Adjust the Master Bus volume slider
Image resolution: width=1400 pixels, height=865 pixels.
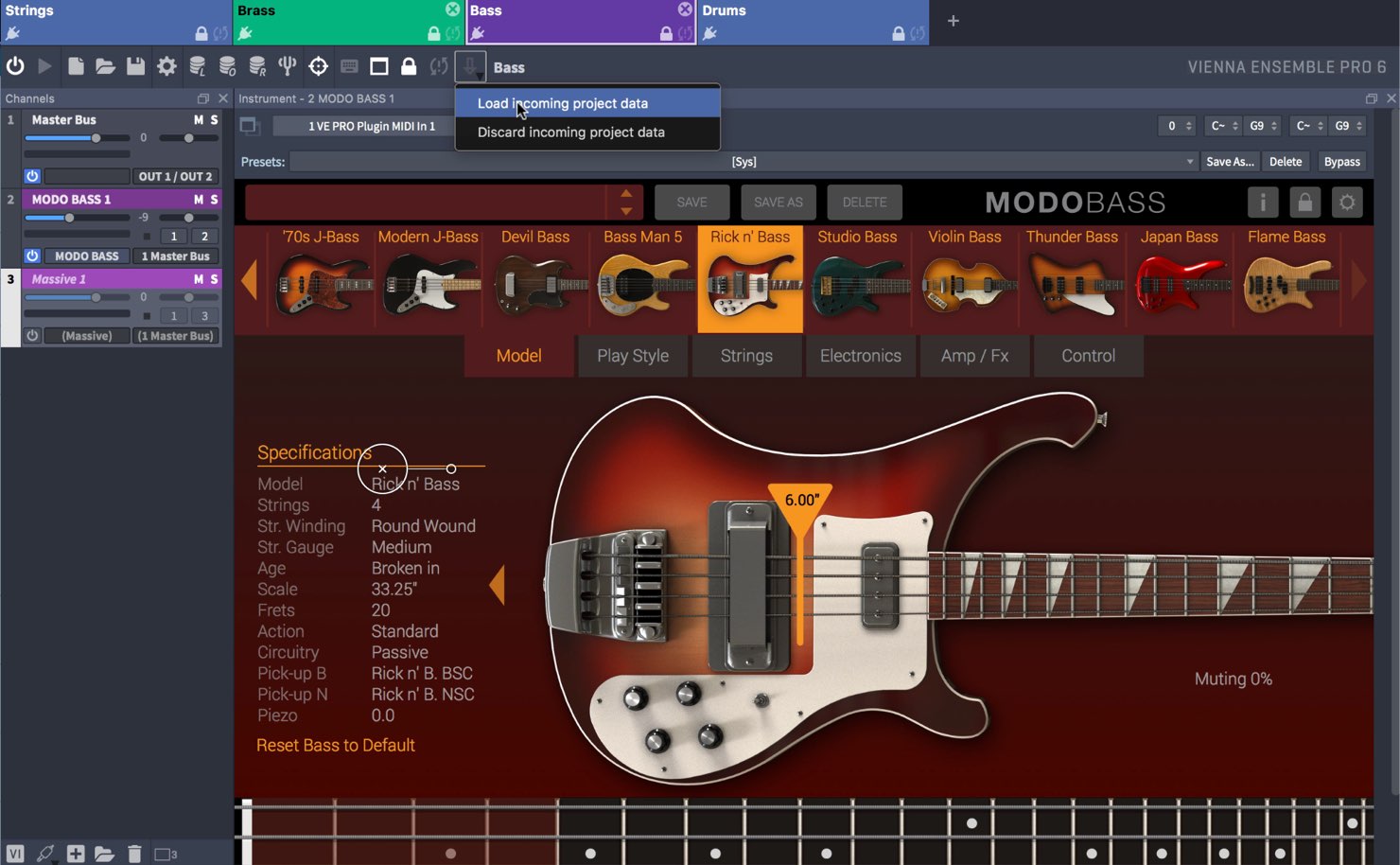click(78, 138)
